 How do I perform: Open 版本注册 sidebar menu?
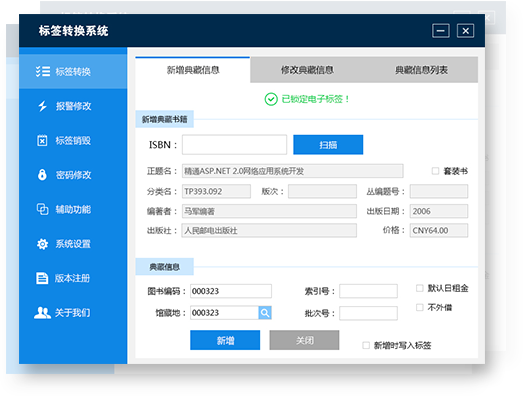click(73, 278)
